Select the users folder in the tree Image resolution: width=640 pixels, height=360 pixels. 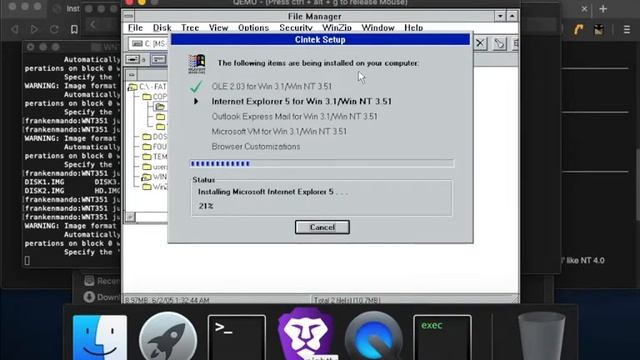click(x=155, y=167)
